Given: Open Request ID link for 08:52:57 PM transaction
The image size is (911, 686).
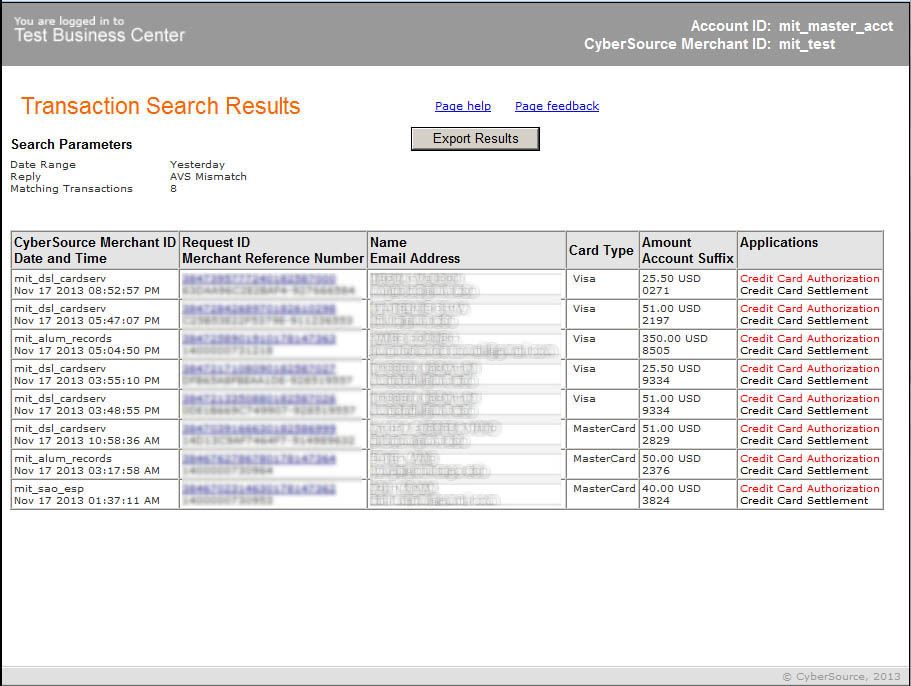Looking at the screenshot, I should point(259,279).
